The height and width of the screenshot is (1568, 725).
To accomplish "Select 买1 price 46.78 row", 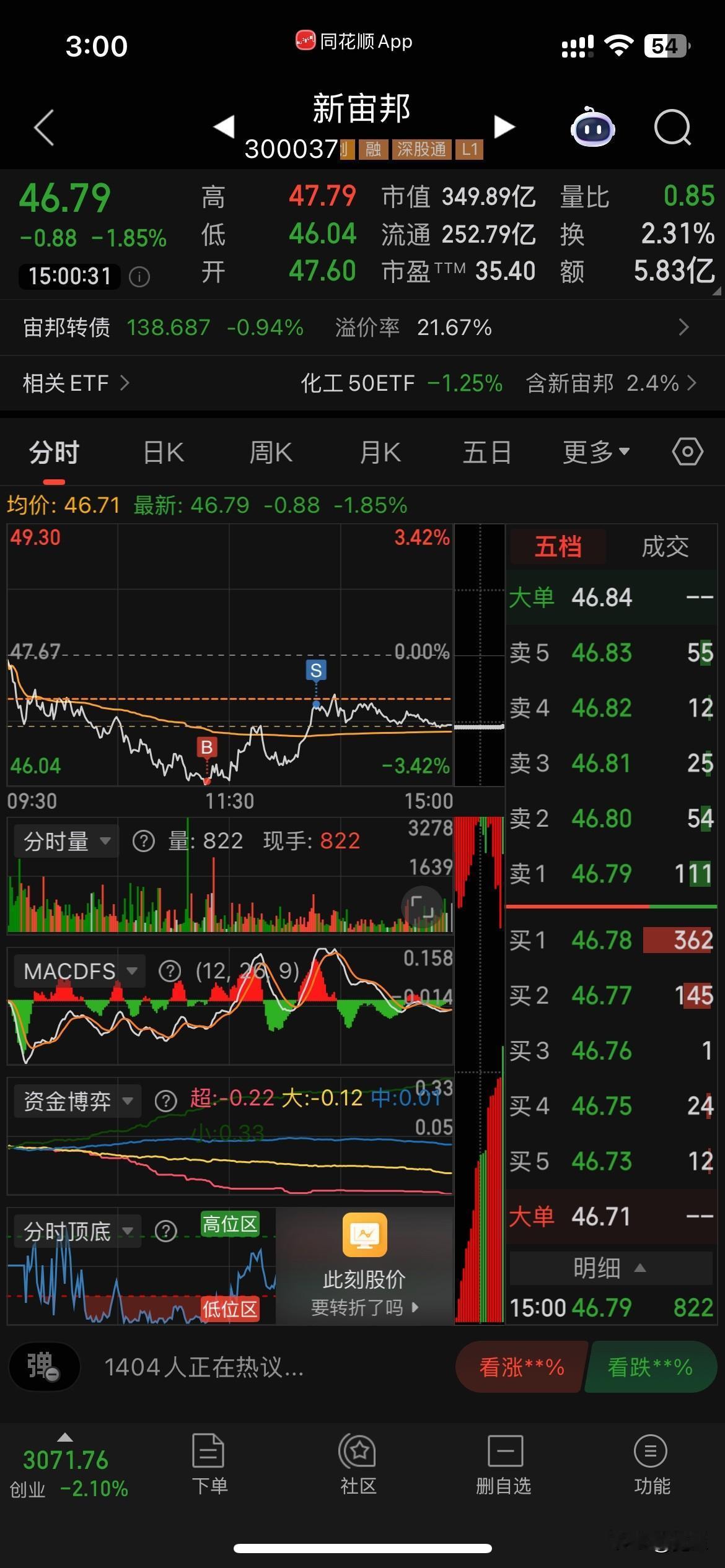I will [611, 940].
